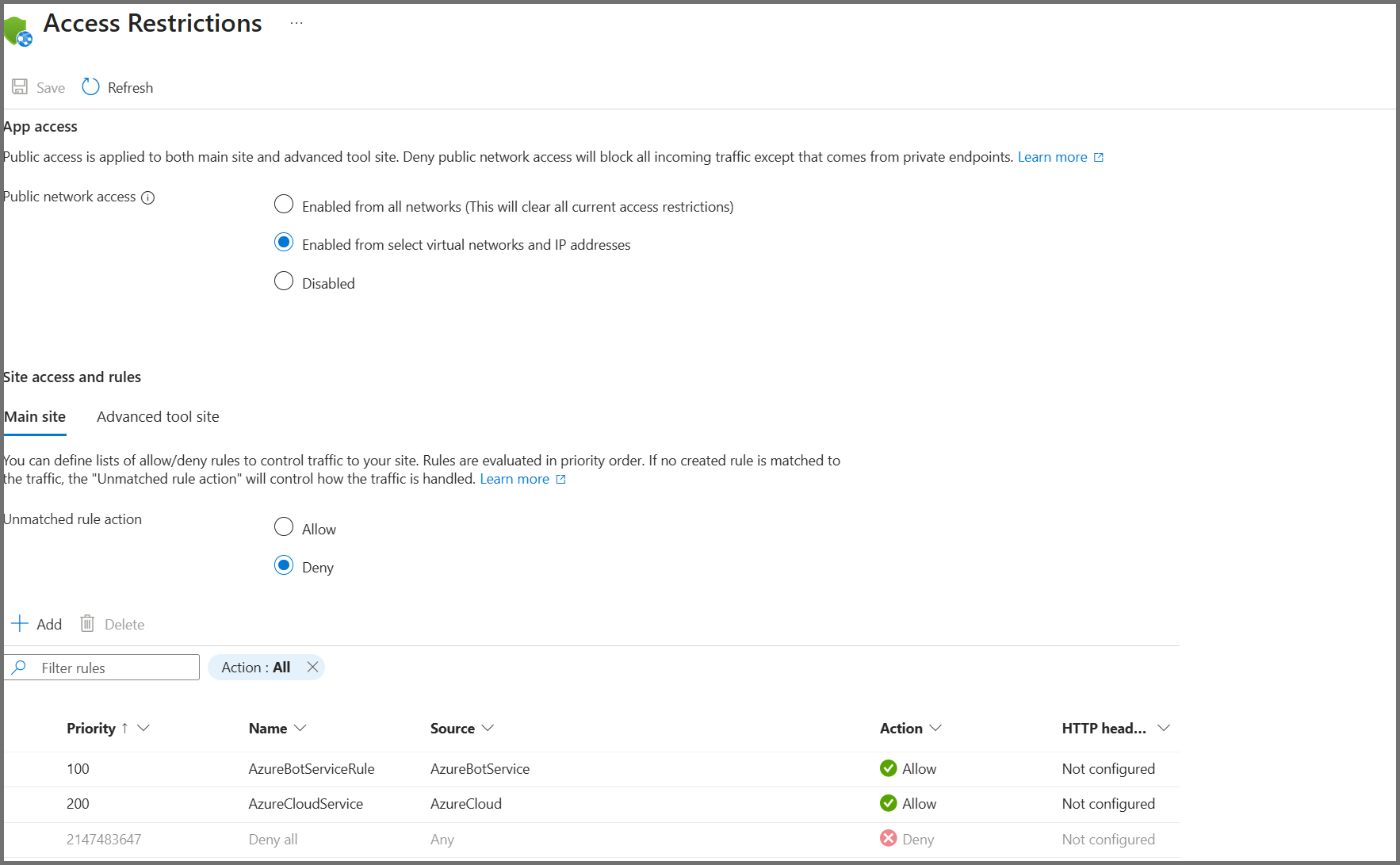The height and width of the screenshot is (865, 1400).
Task: Select Enabled from all networks option
Action: (284, 205)
